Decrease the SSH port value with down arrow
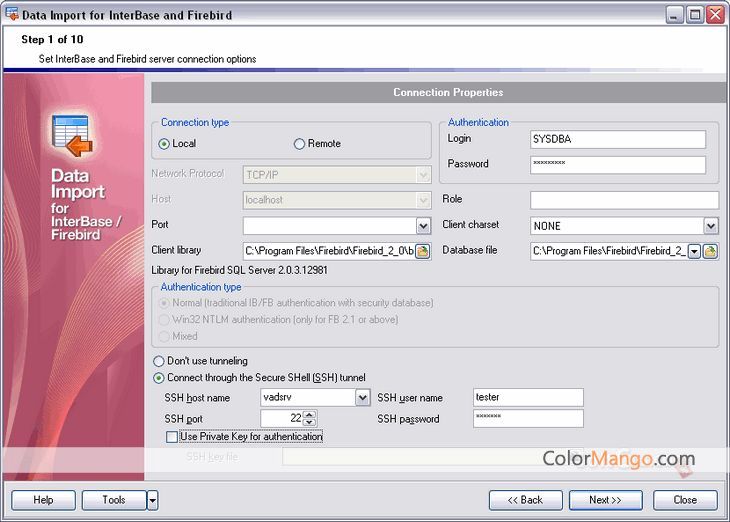 (310, 422)
